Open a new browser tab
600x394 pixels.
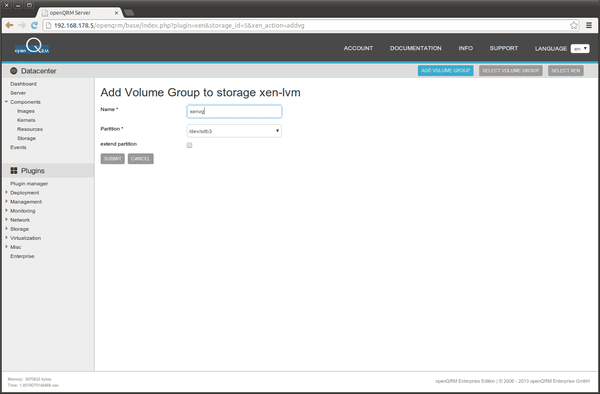point(129,13)
